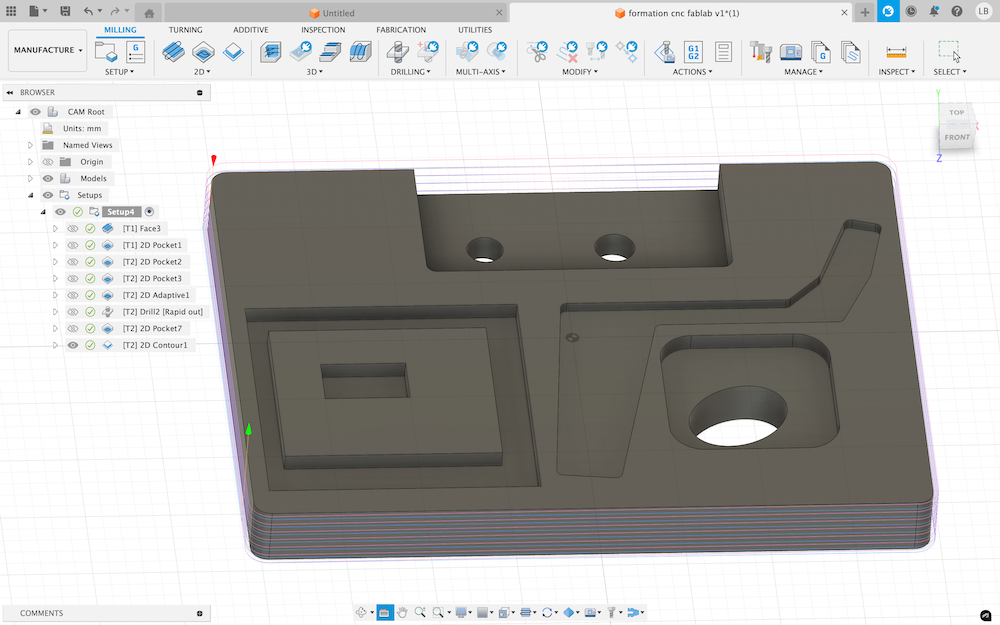Open a new document tab with plus
This screenshot has width=1000, height=625.
[x=864, y=12]
